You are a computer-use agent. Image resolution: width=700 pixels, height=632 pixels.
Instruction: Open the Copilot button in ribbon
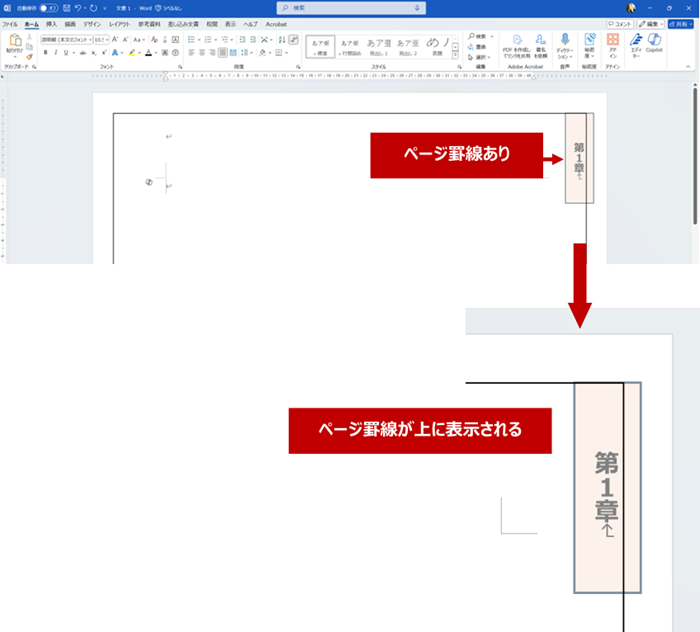pyautogui.click(x=654, y=42)
